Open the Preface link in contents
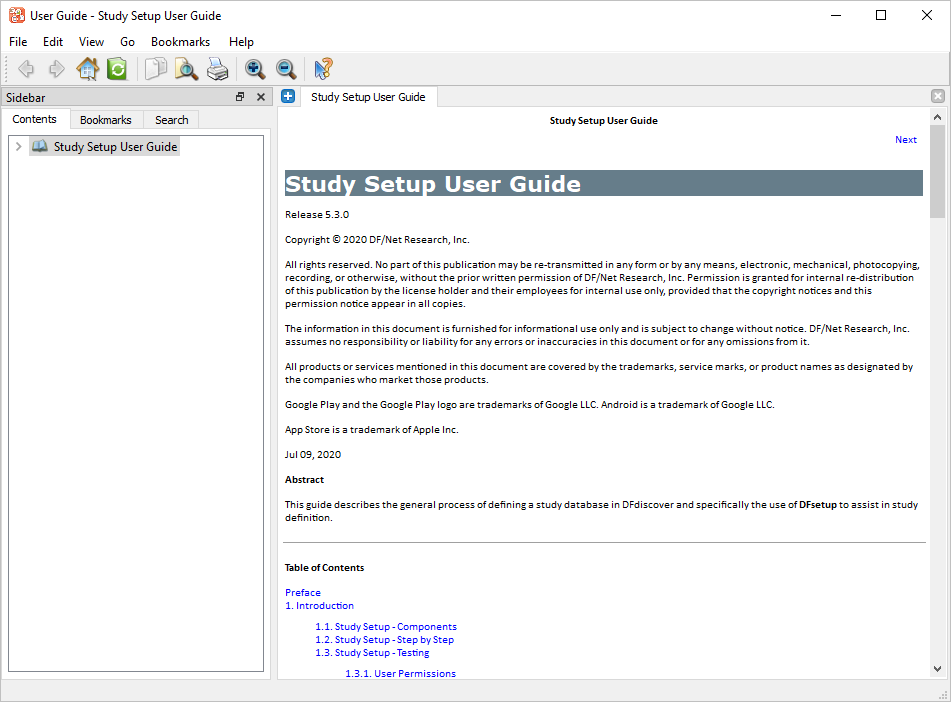This screenshot has width=951, height=702. click(x=302, y=592)
